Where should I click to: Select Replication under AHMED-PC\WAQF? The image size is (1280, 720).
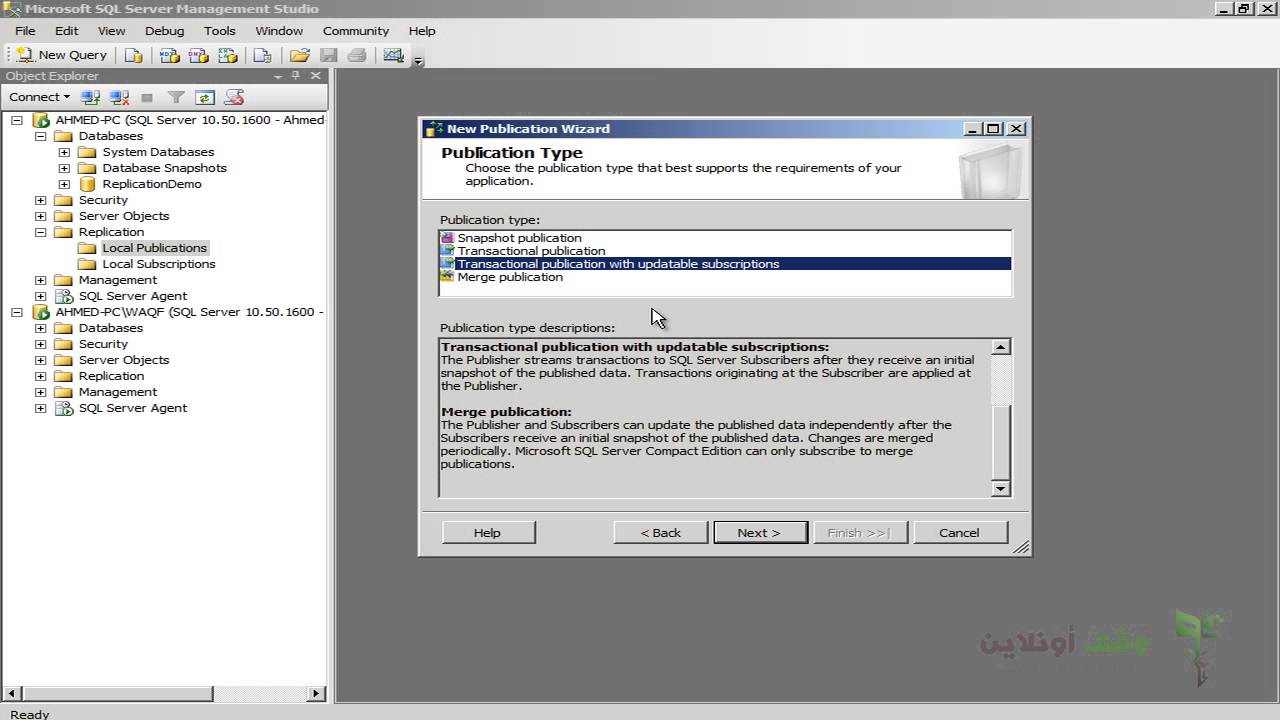point(111,376)
